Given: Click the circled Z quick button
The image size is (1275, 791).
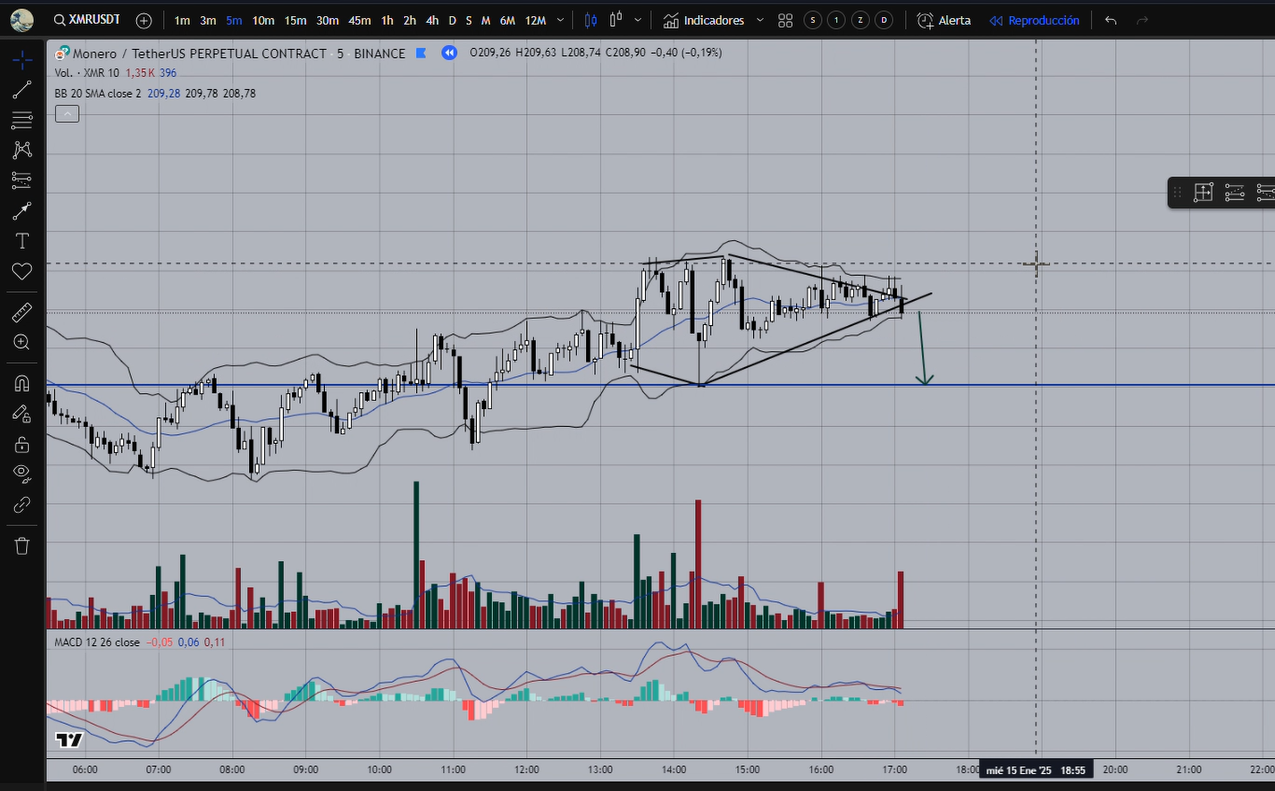Looking at the screenshot, I should pos(861,20).
